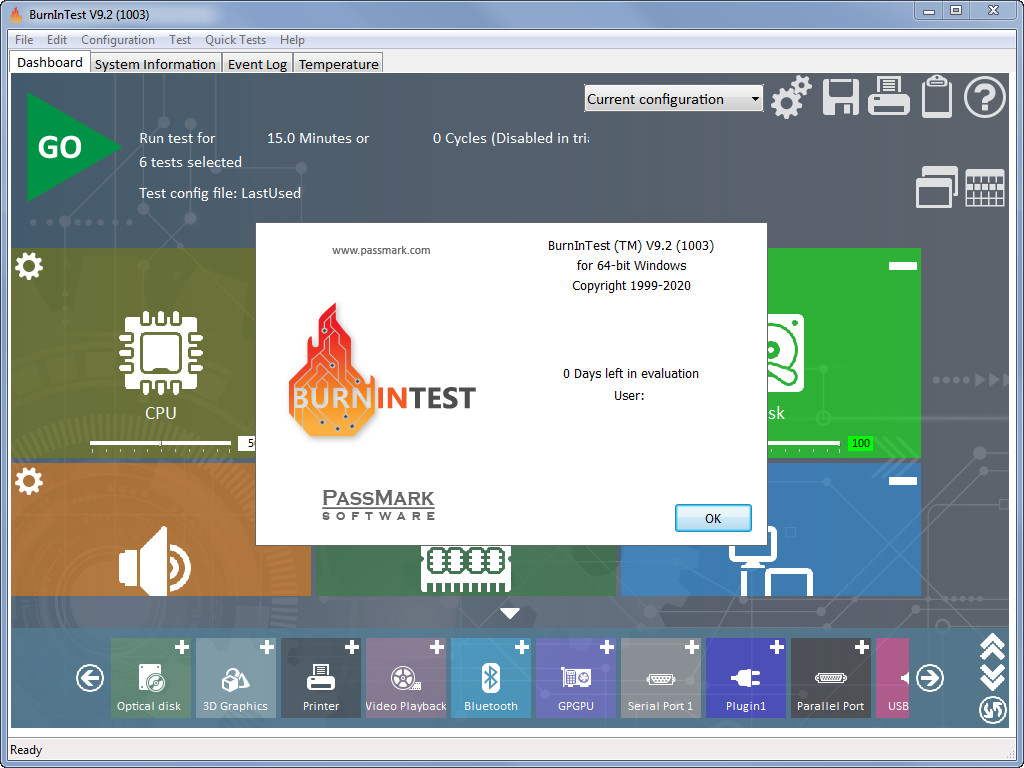Add the 3D Graphics test
This screenshot has width=1024, height=768.
[x=267, y=647]
